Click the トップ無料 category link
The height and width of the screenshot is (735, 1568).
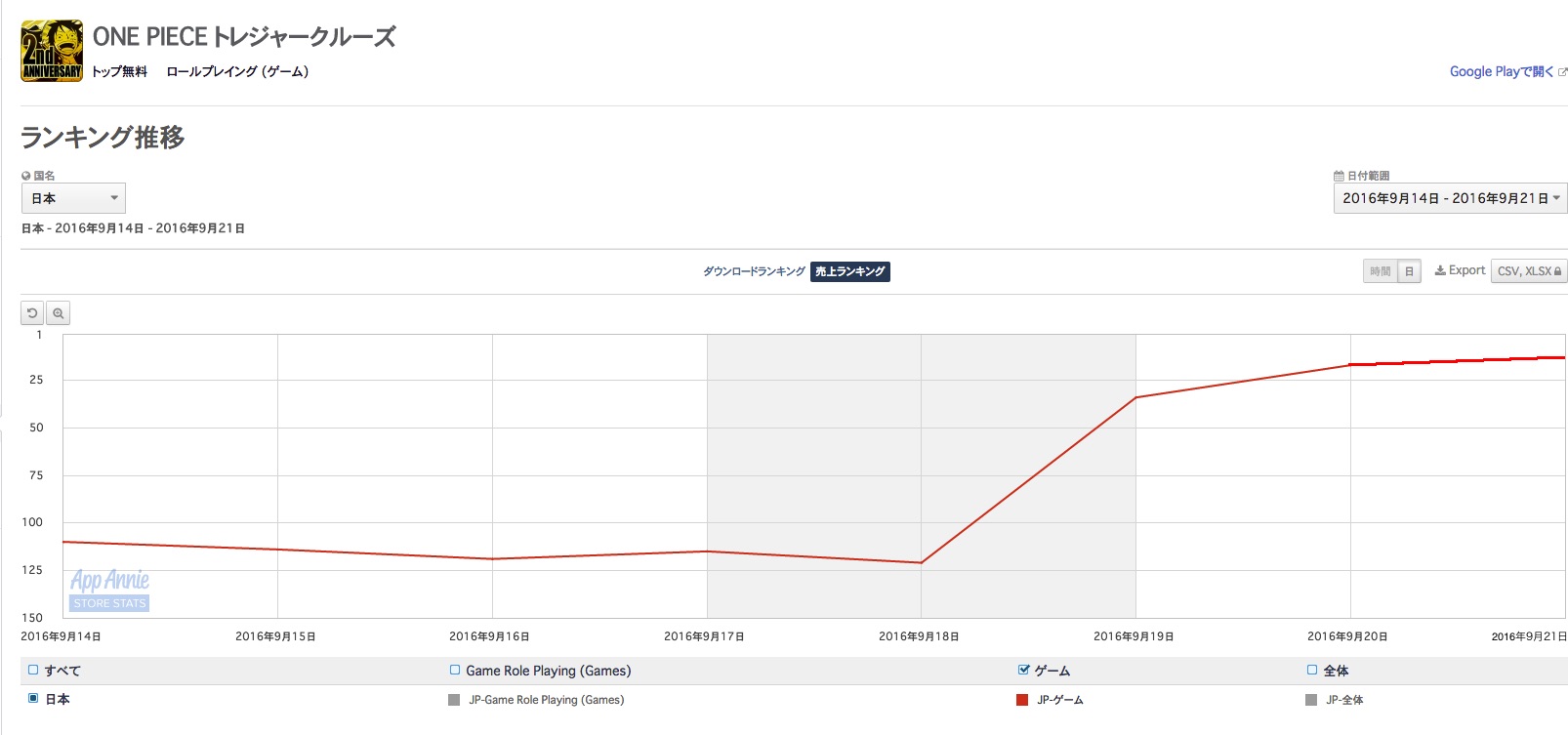coord(119,71)
